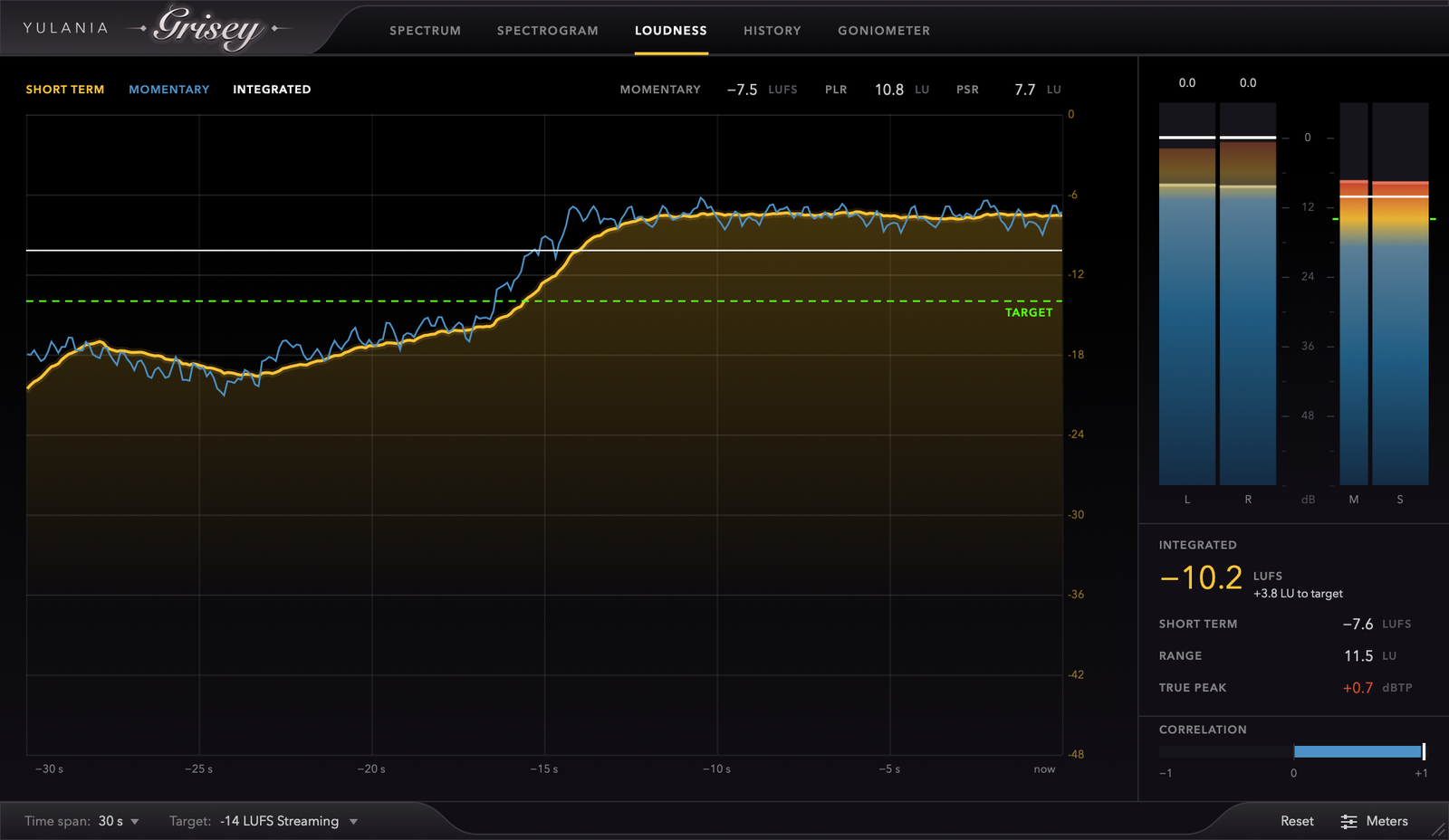This screenshot has height=840, width=1449.
Task: Open the Time span 30 s dropdown
Action: point(82,821)
